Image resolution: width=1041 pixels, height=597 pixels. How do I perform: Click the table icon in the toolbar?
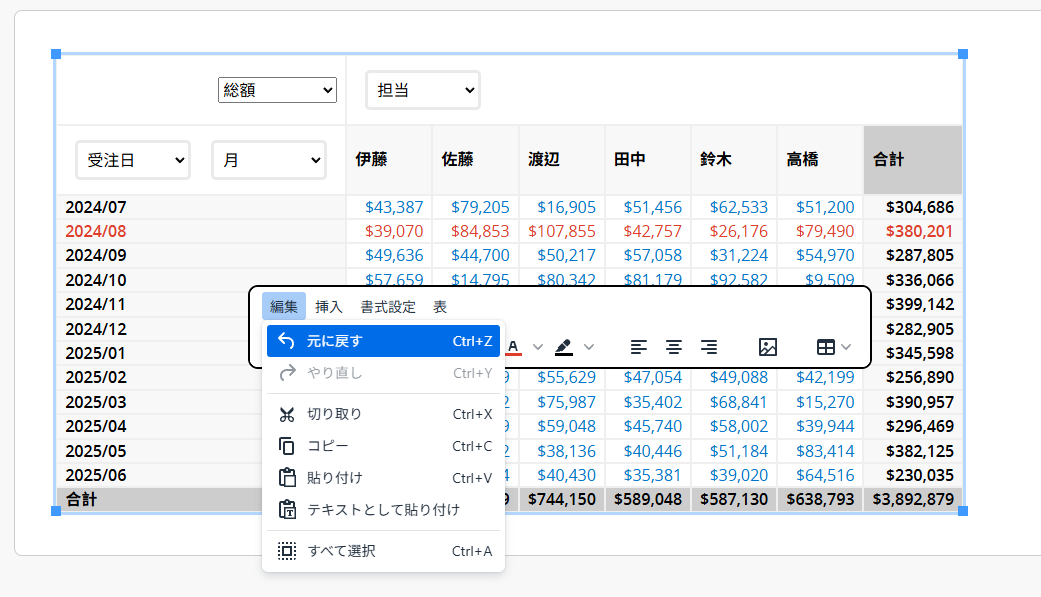[x=826, y=347]
